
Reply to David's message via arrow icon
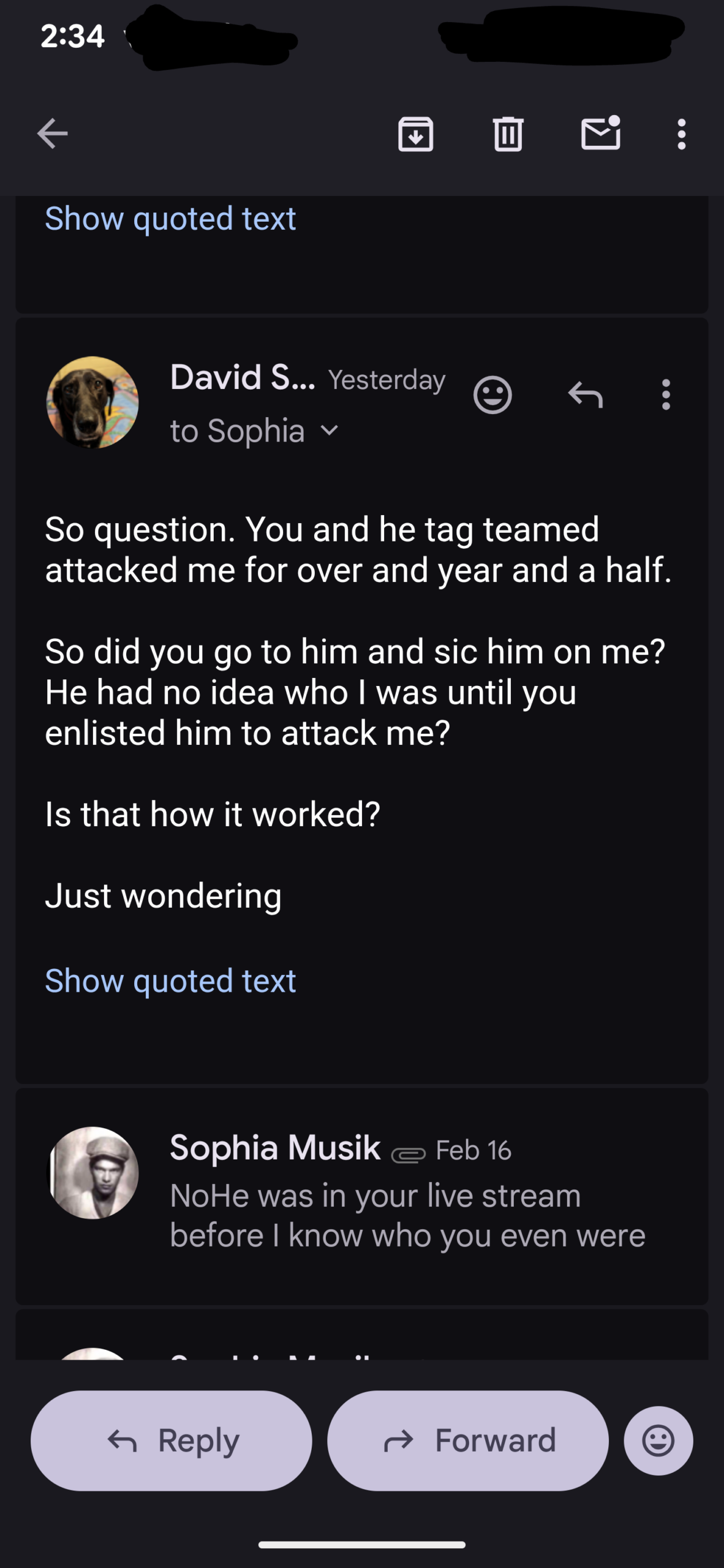[x=585, y=395]
